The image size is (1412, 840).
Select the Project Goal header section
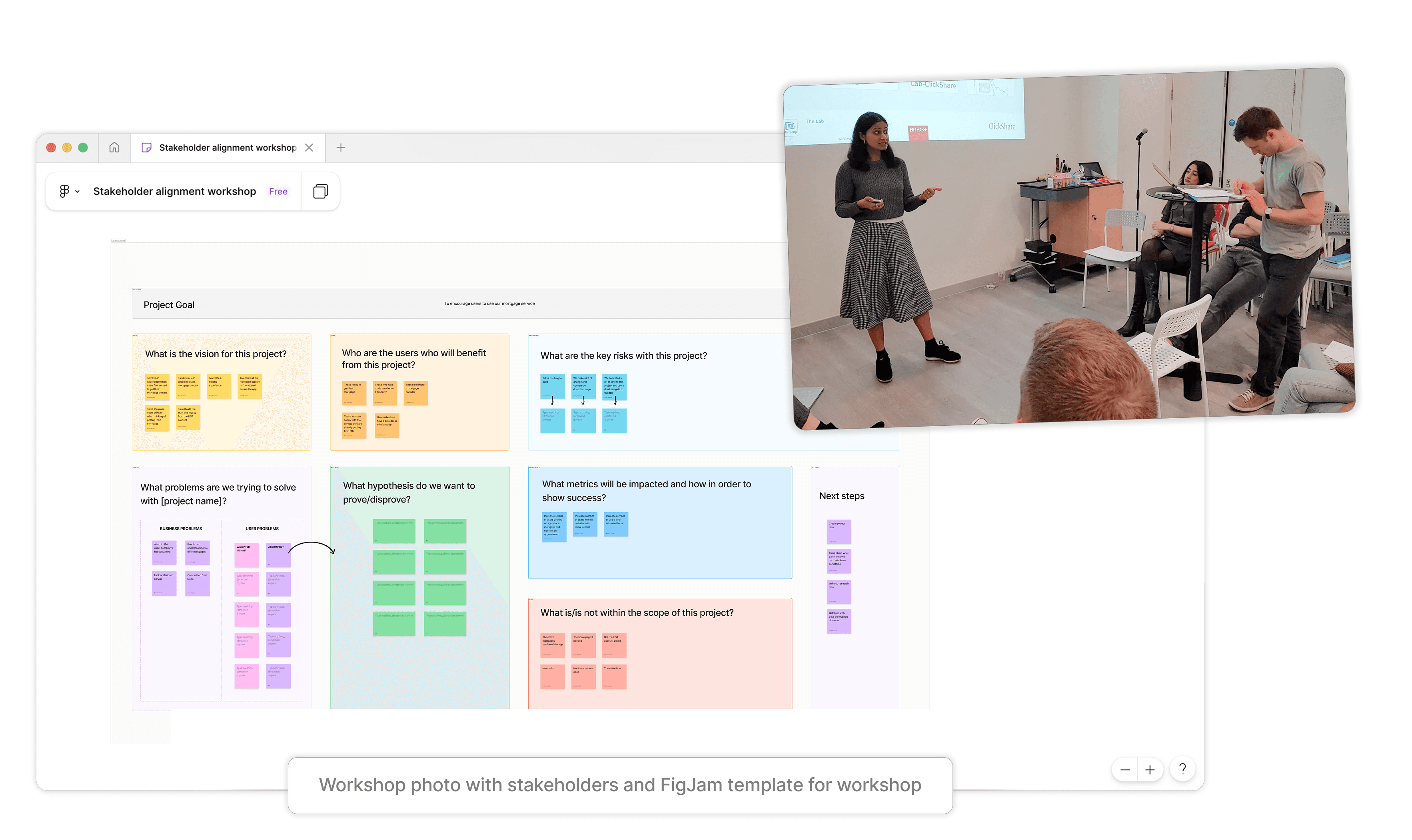point(169,305)
